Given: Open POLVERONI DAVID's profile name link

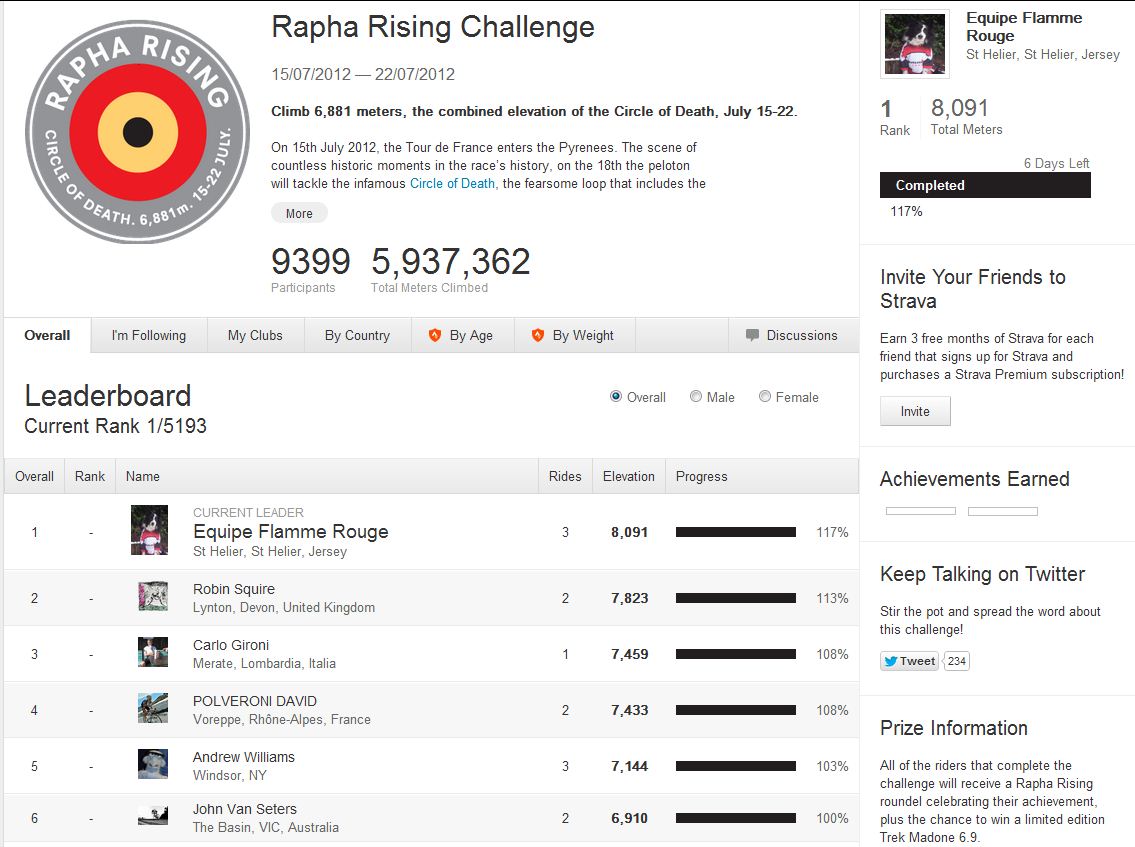Looking at the screenshot, I should click(255, 701).
